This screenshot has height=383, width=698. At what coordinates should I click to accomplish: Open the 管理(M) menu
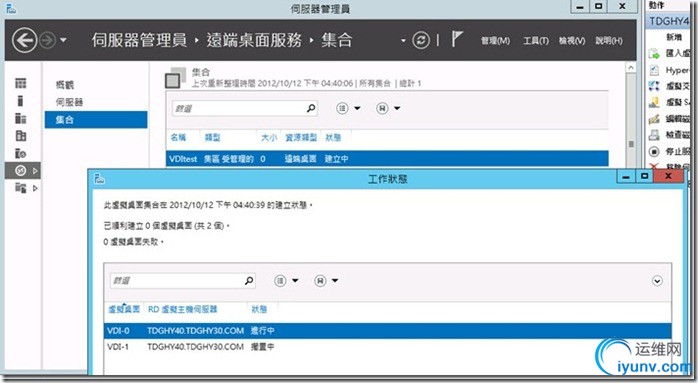tap(495, 41)
